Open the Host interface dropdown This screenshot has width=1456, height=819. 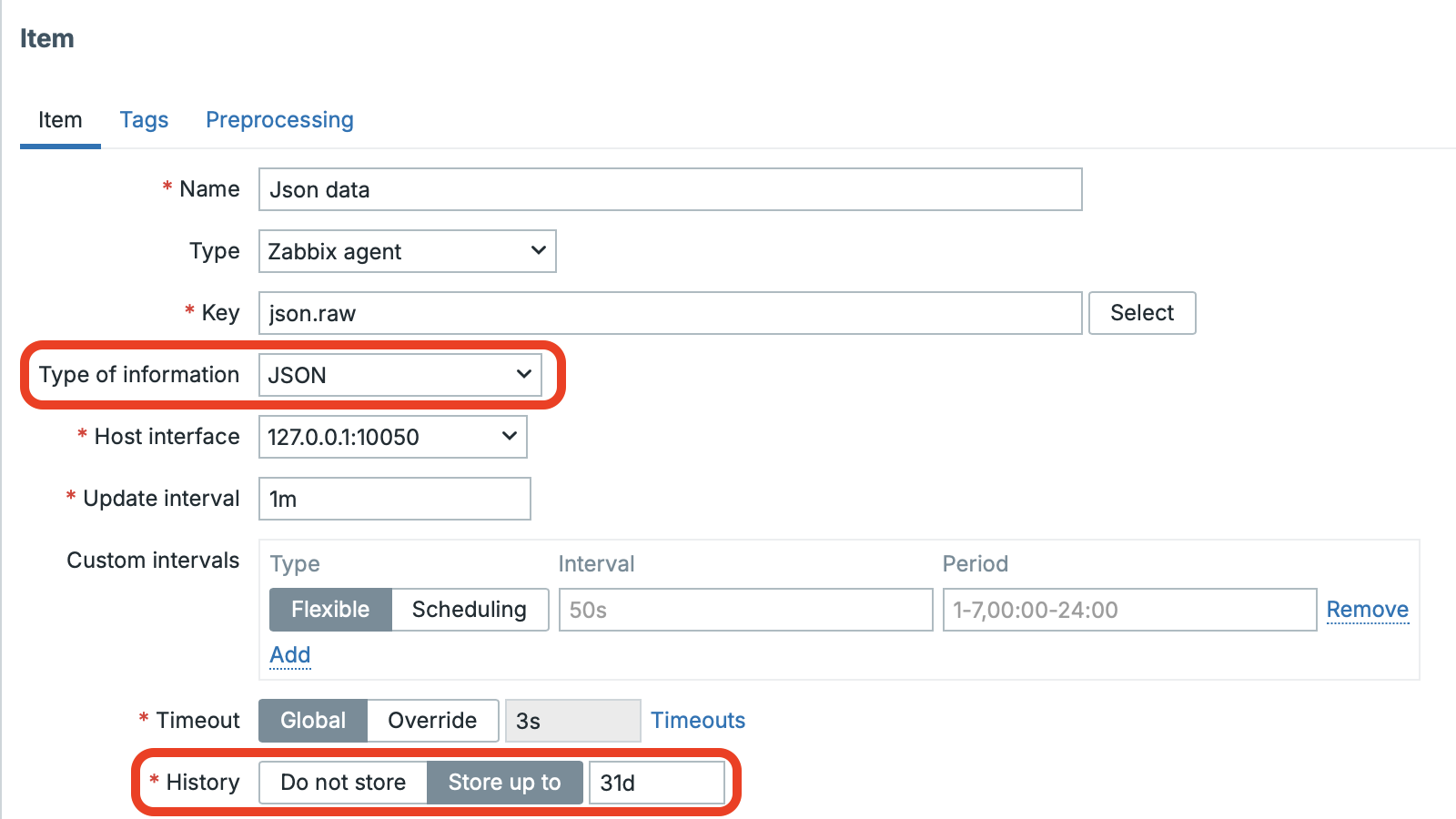click(x=392, y=437)
